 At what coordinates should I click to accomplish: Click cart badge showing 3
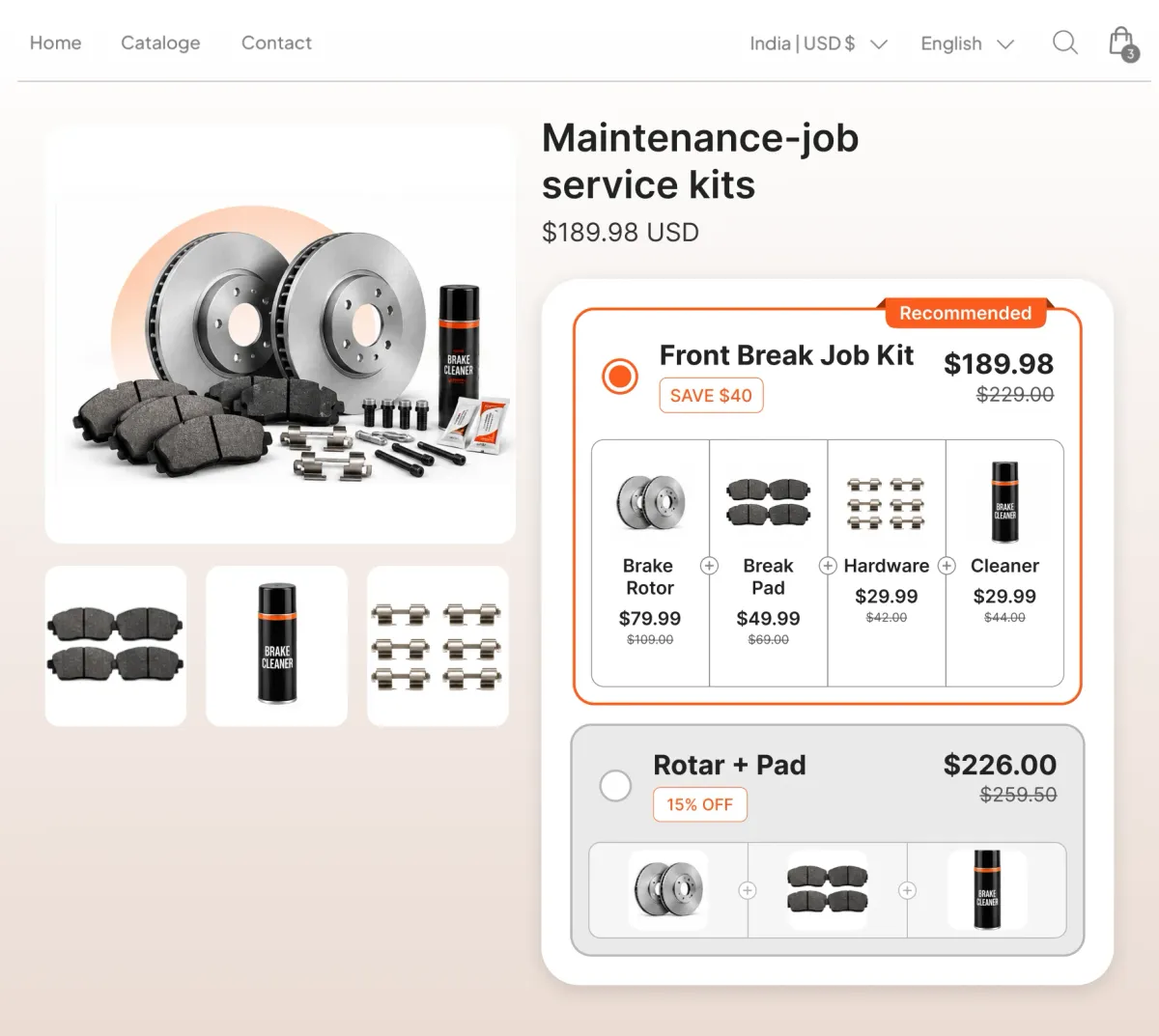[x=1130, y=54]
